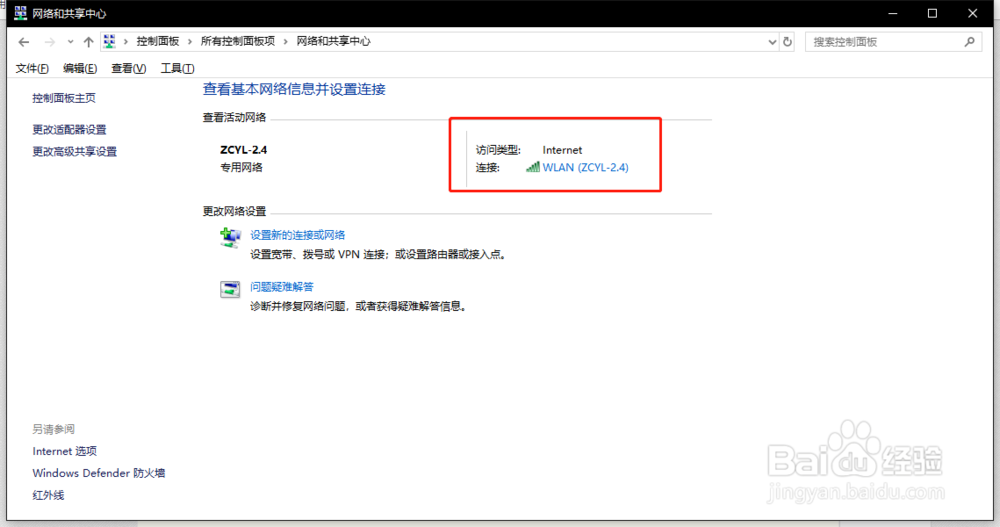
Task: Expand chevron after 控制面板 breadcrumb
Action: pos(189,42)
